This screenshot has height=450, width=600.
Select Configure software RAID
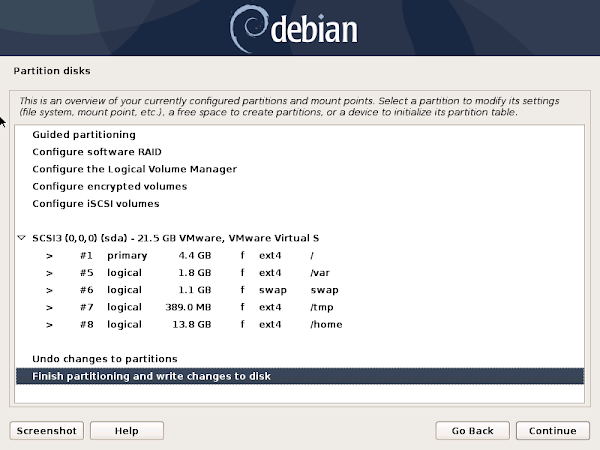pos(300,152)
